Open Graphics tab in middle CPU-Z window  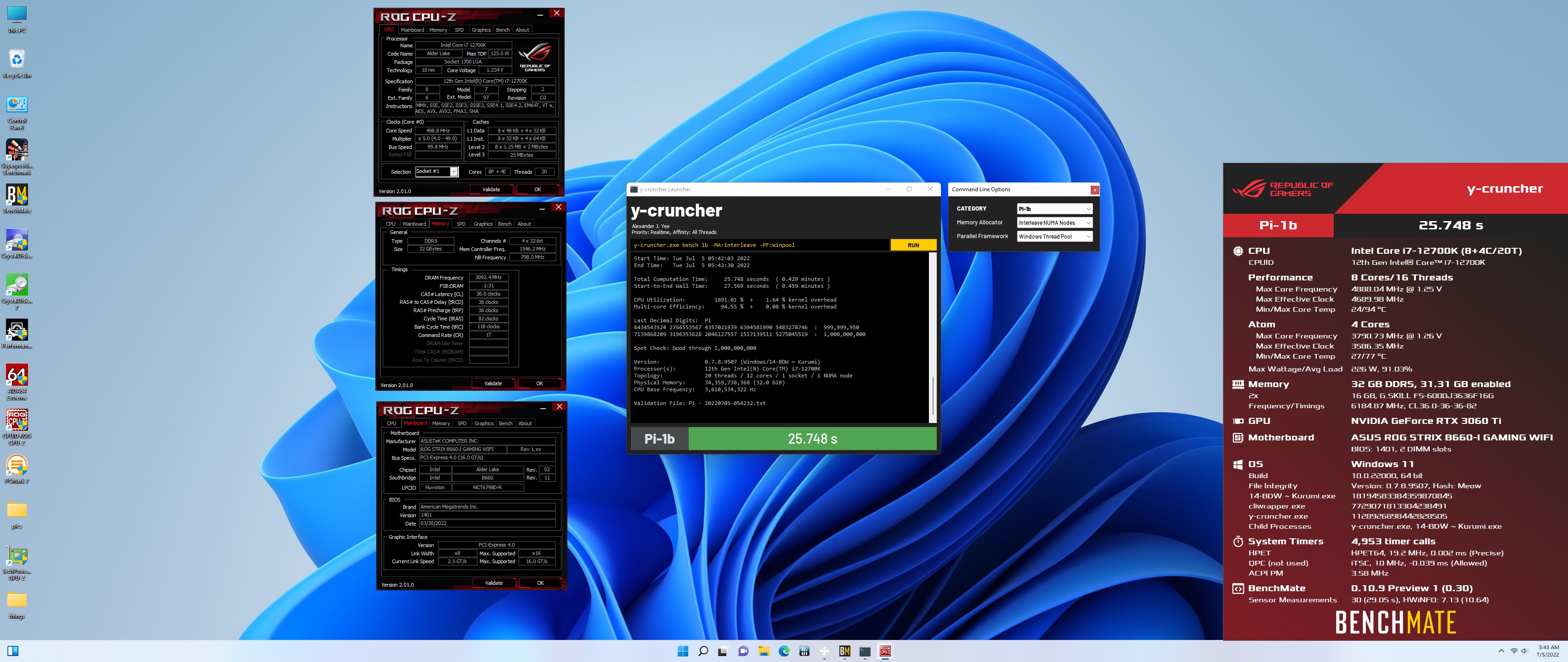[x=483, y=224]
